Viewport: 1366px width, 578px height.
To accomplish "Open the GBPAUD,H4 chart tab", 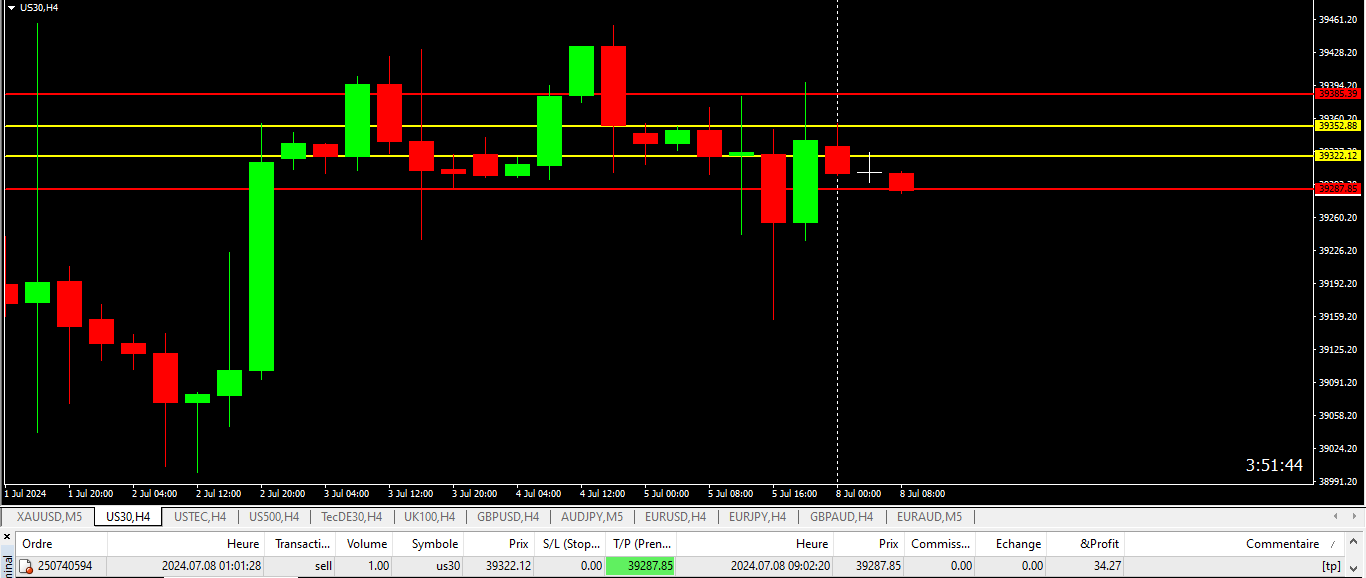I will (x=841, y=517).
